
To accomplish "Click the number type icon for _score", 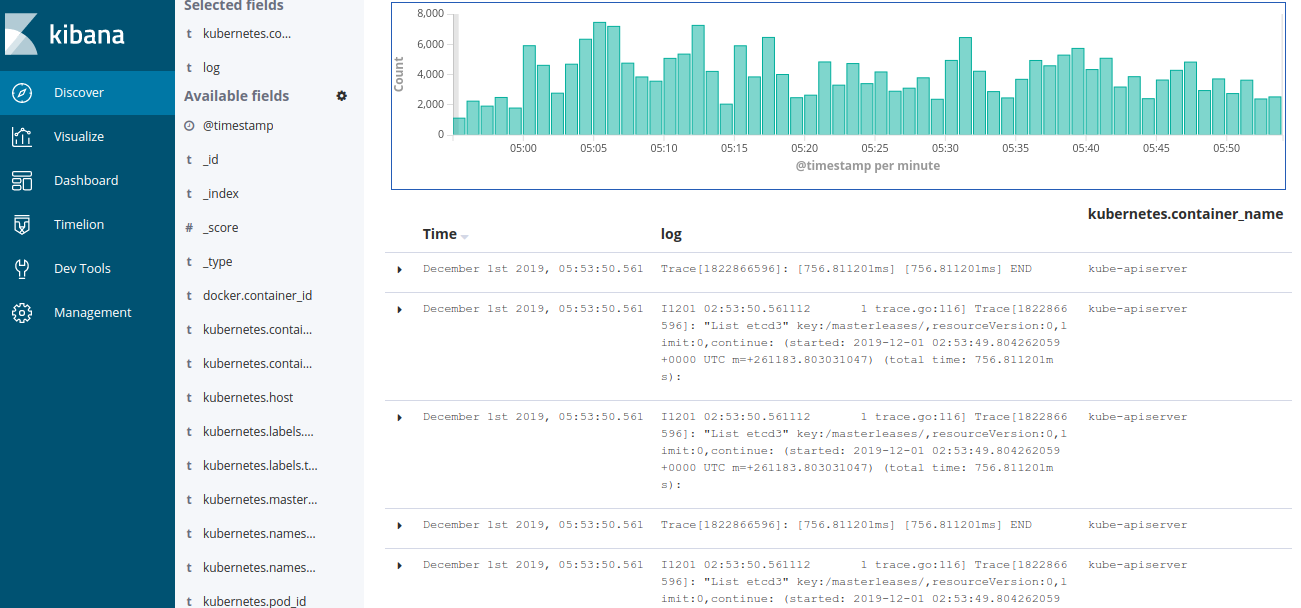I will pos(189,228).
